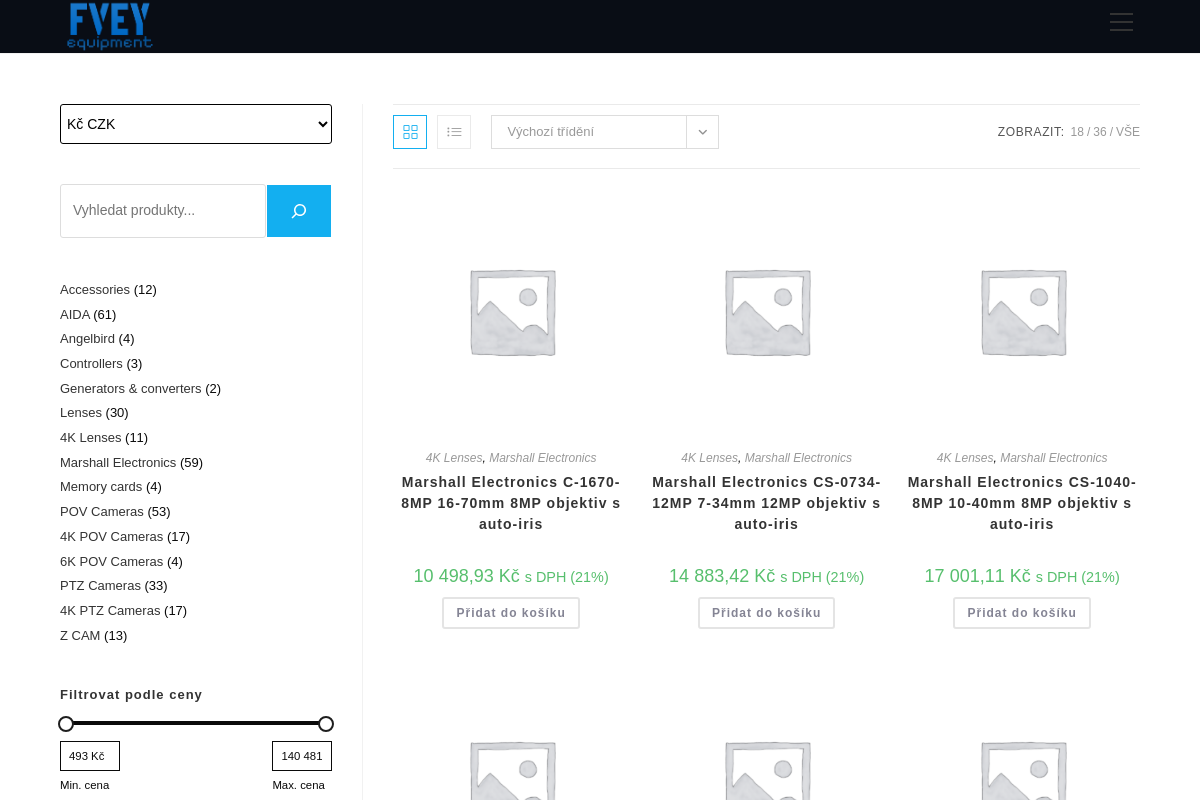Click the FVEY equipment logo
1200x800 pixels.
click(x=109, y=26)
